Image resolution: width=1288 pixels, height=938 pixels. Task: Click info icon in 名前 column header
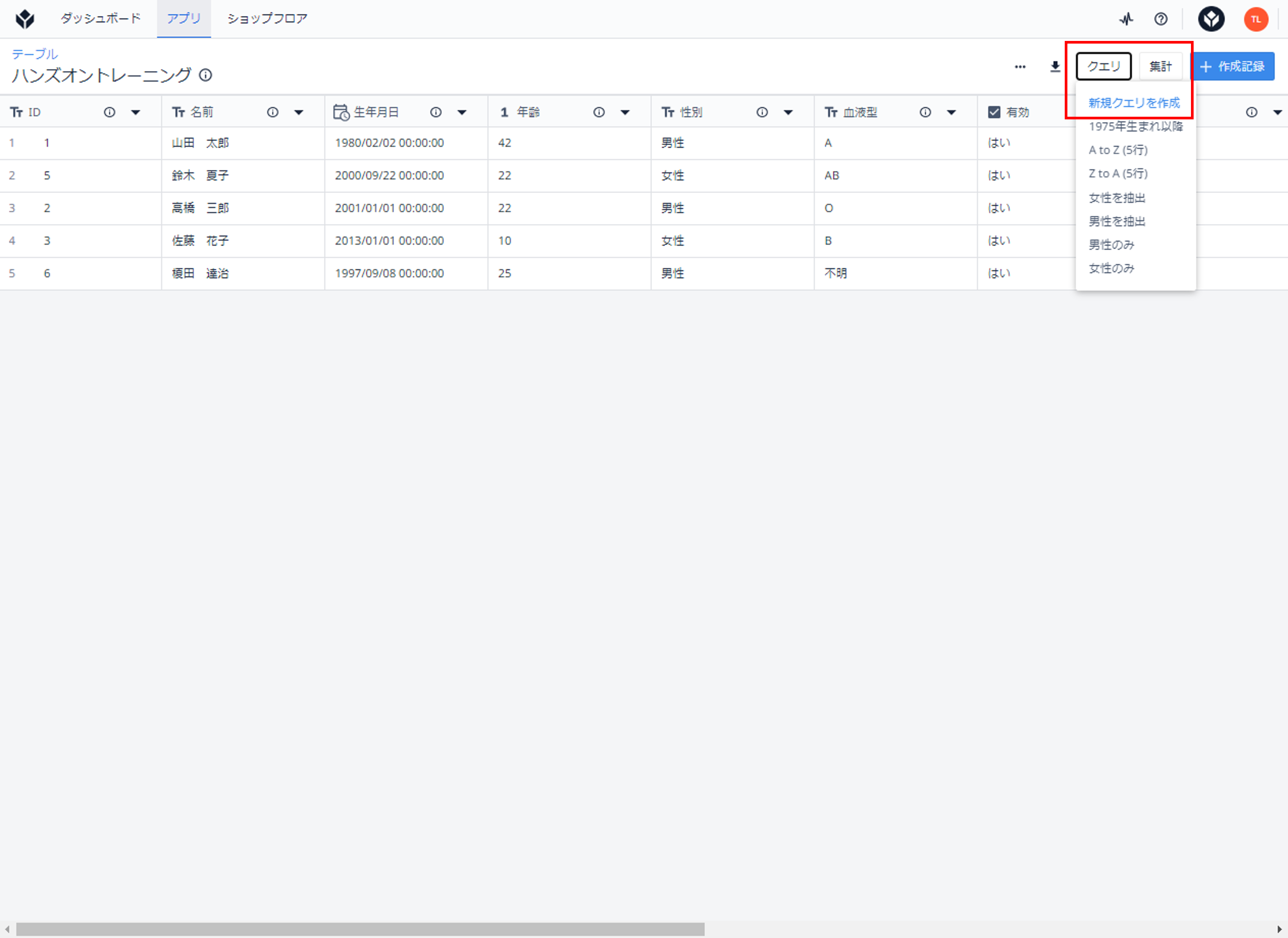click(x=273, y=113)
